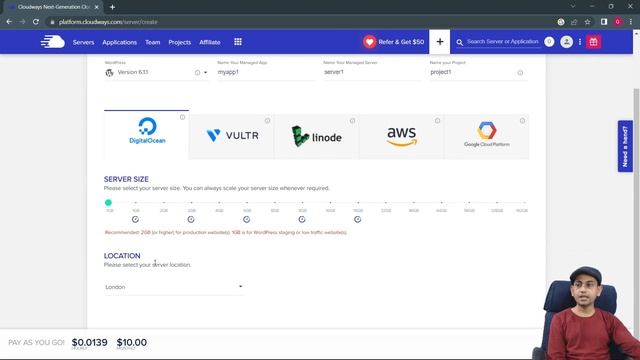Click the WordPress logo icon
The width and height of the screenshot is (640, 360).
click(x=109, y=73)
